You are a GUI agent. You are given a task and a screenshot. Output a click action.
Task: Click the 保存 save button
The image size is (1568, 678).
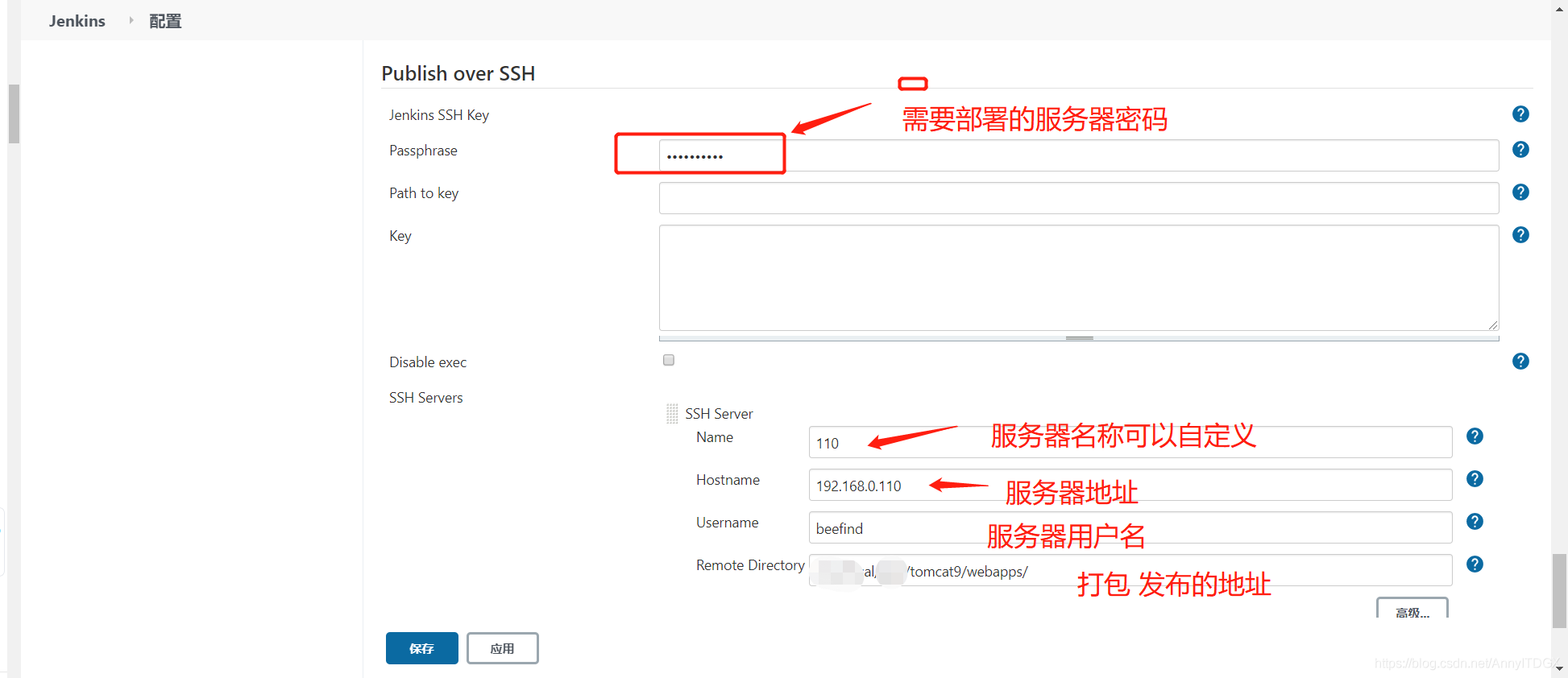coord(422,648)
